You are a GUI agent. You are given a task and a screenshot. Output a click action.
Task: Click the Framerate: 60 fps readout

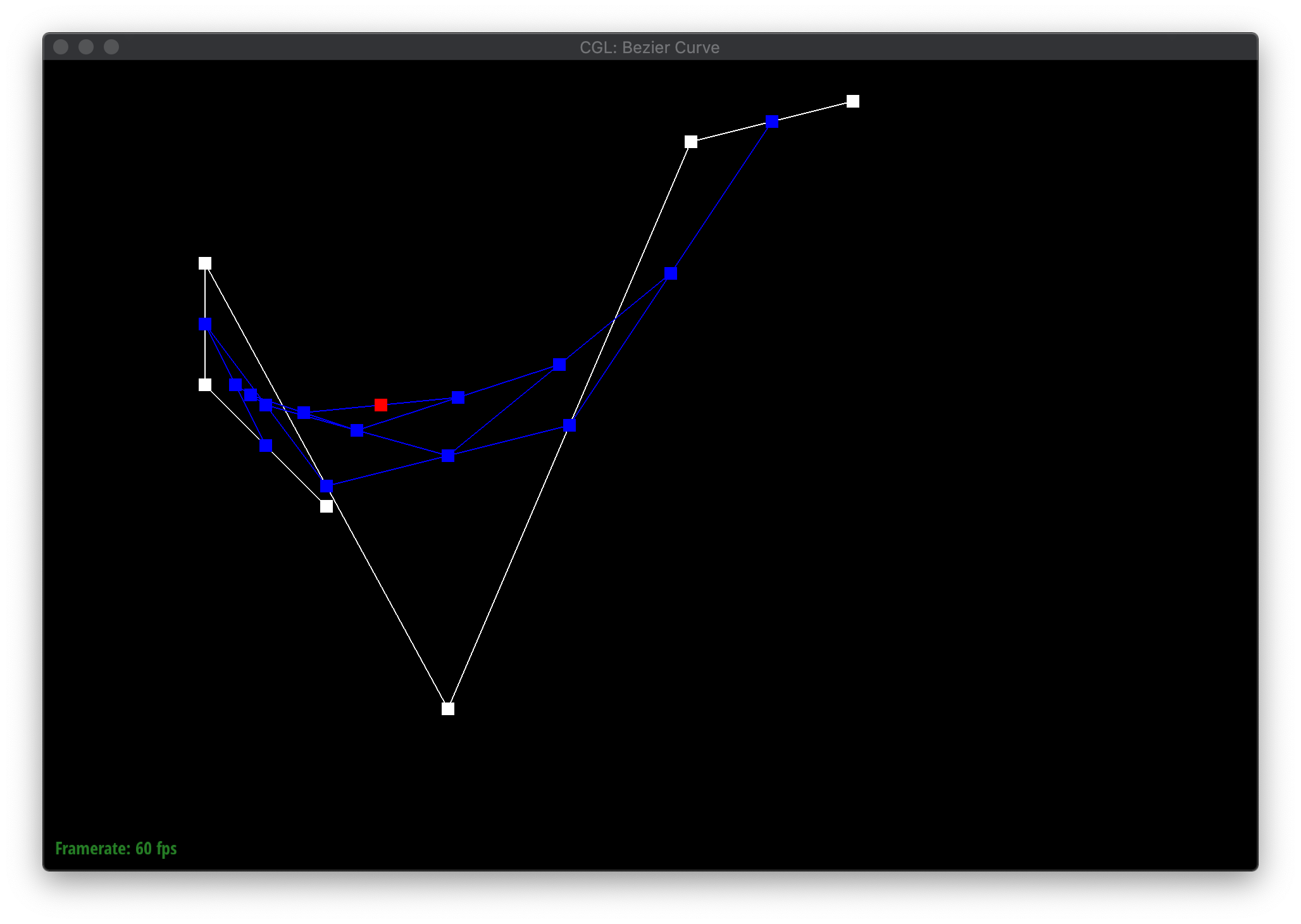click(116, 849)
